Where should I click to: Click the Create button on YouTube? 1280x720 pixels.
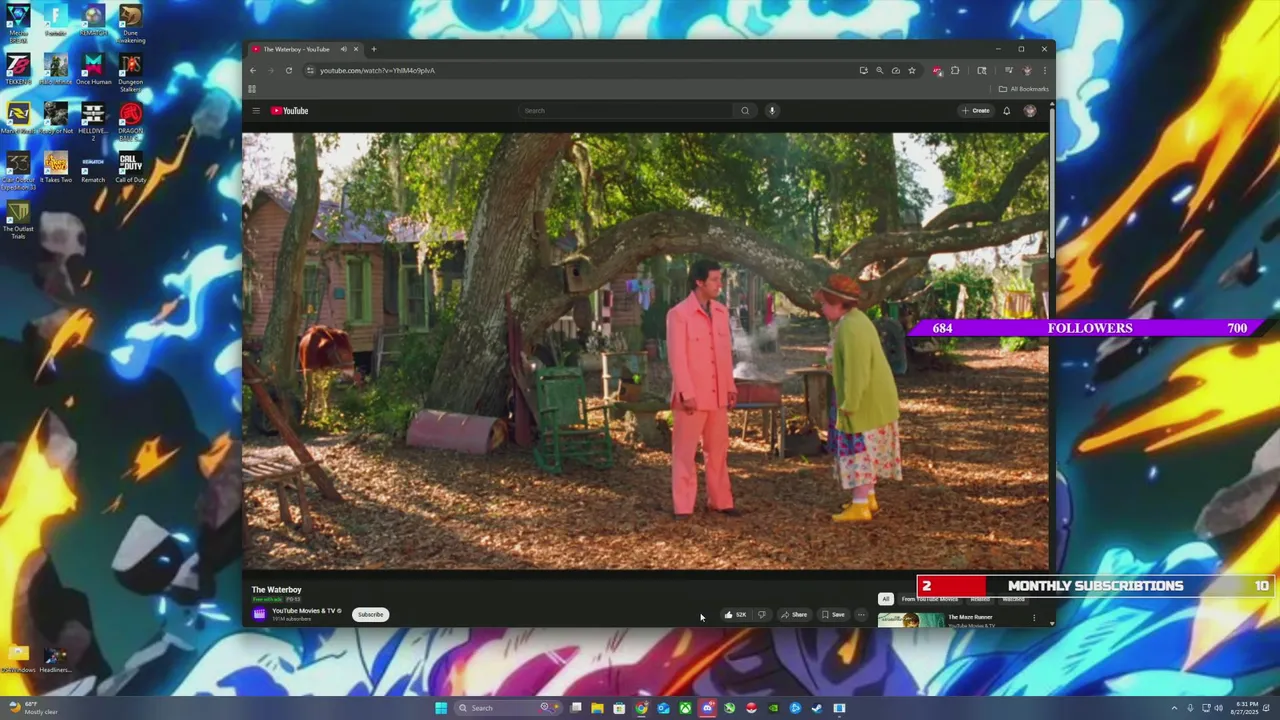point(975,111)
